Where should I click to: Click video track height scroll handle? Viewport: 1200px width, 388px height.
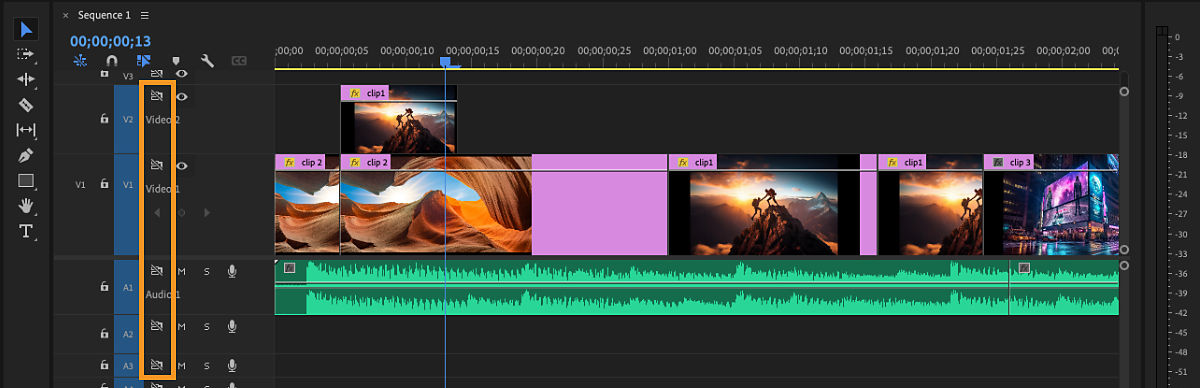coord(1124,91)
